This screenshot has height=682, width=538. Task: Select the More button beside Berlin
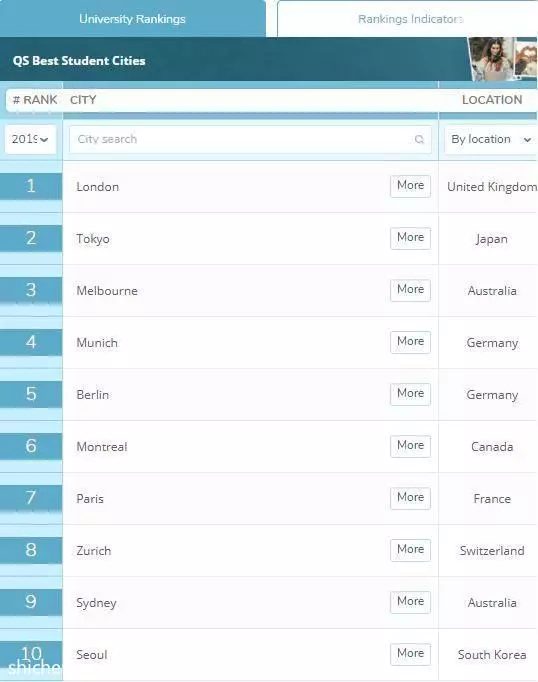410,394
